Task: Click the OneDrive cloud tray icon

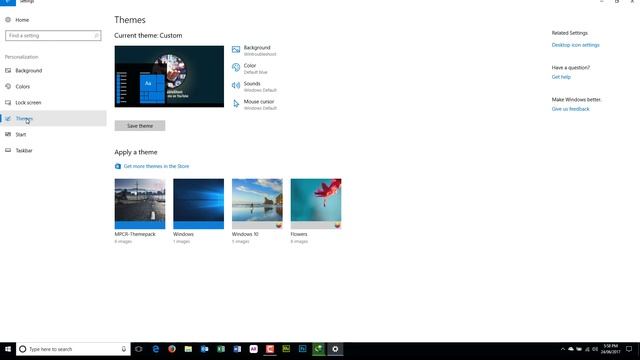Action: (x=571, y=349)
